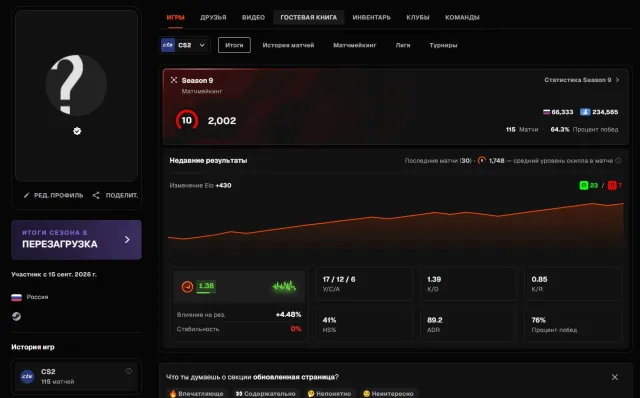
Task: Click the Season 9 crossed-swords icon
Action: point(174,80)
